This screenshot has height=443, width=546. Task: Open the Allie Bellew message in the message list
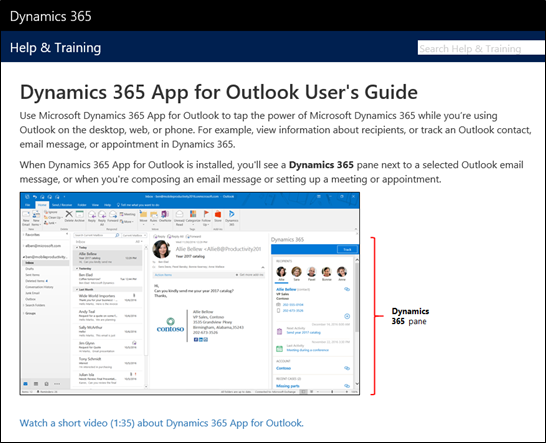click(x=108, y=258)
